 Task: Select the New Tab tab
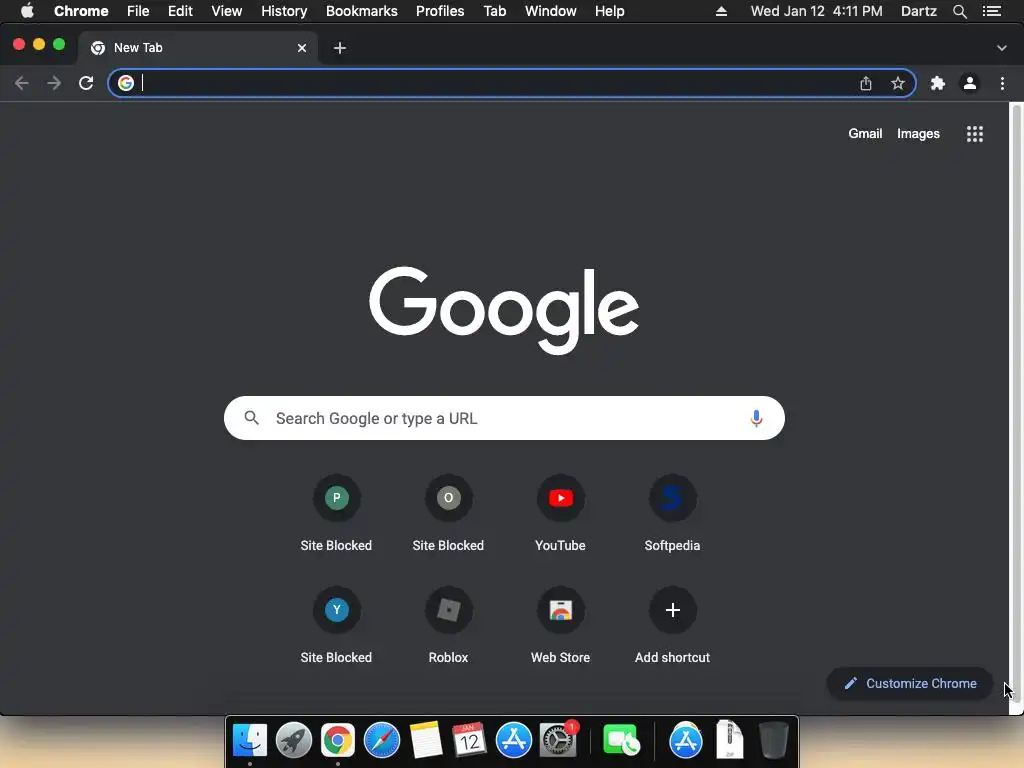(199, 48)
